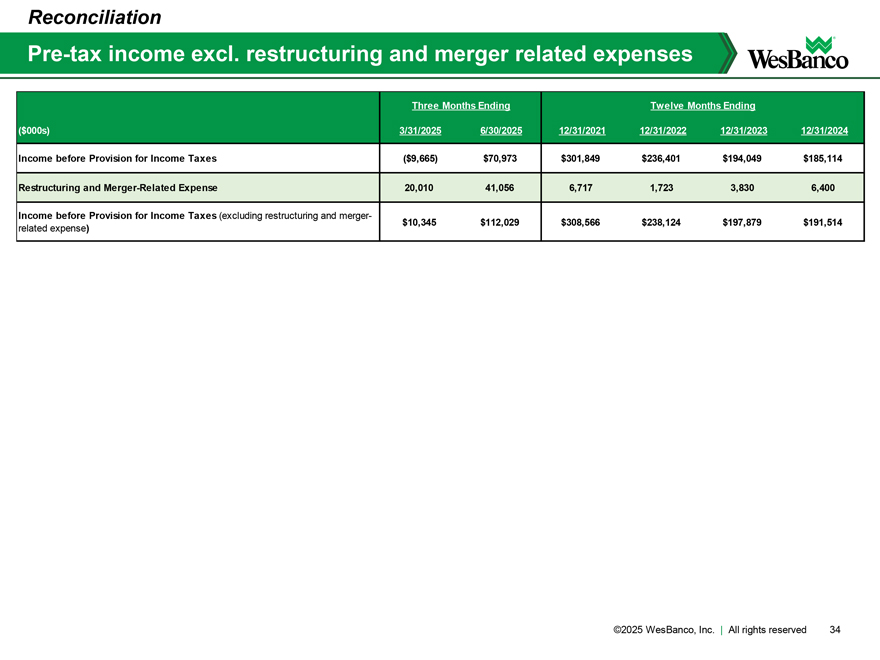Select 'Restructuring and Merger-Related Expense' row label
Screen dimensions: 880x660
tap(118, 187)
